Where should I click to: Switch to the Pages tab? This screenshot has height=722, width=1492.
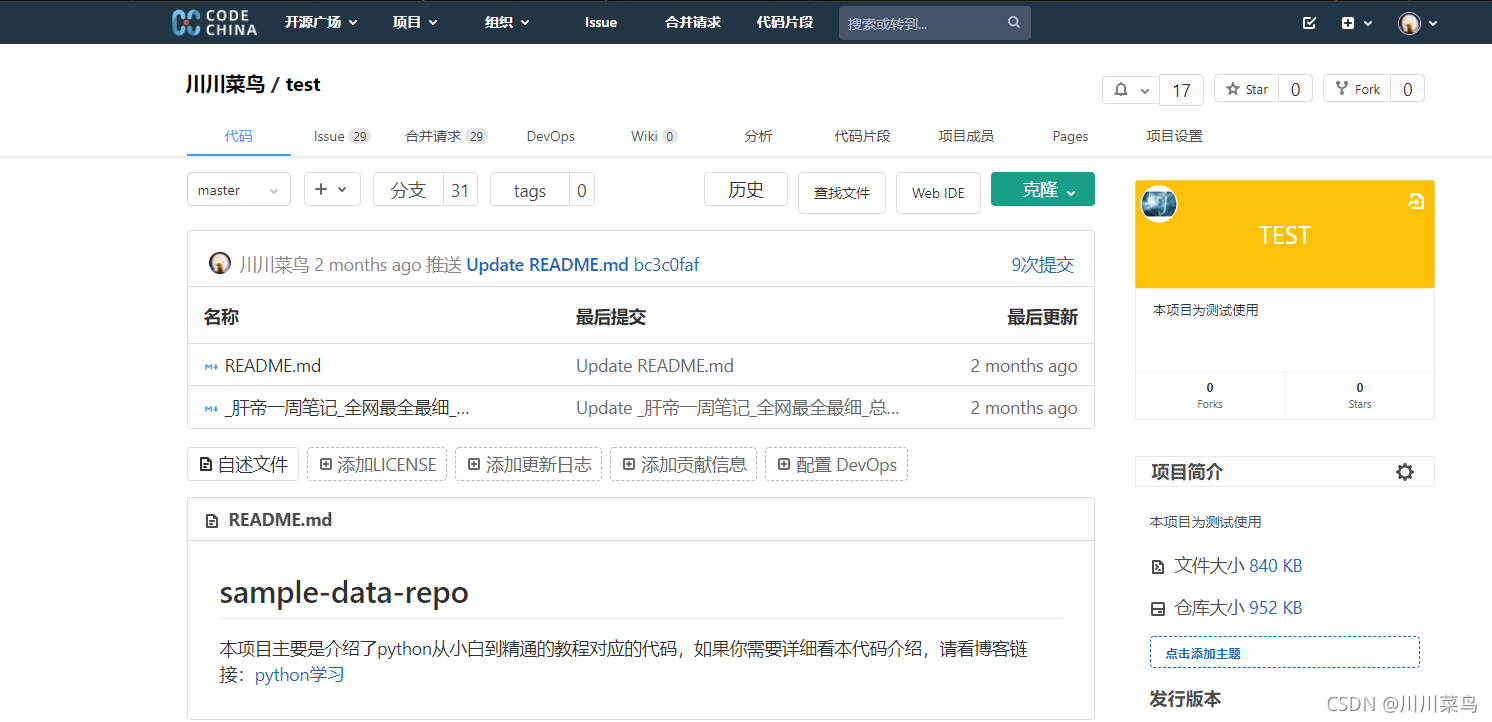(x=1070, y=136)
